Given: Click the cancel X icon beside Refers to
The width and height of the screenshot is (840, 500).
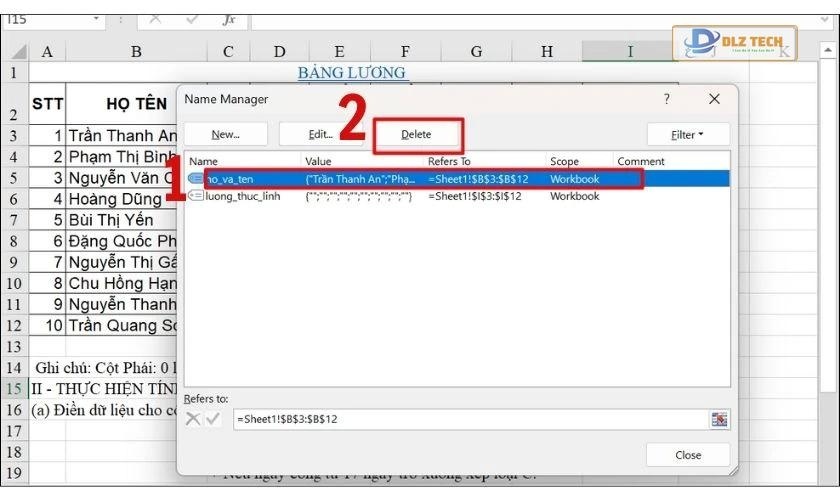Looking at the screenshot, I should [193, 419].
